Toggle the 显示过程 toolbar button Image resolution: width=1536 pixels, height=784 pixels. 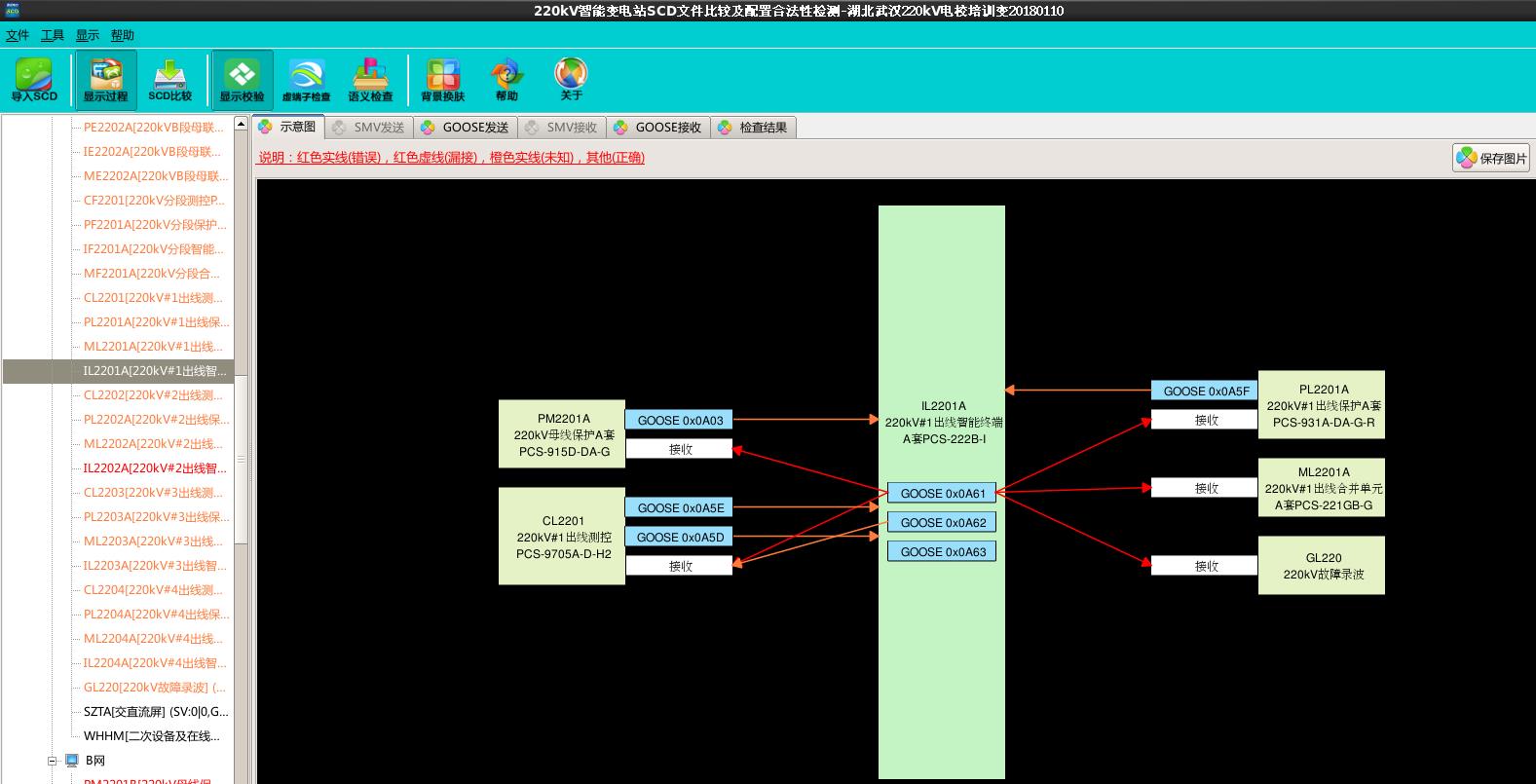tap(105, 80)
